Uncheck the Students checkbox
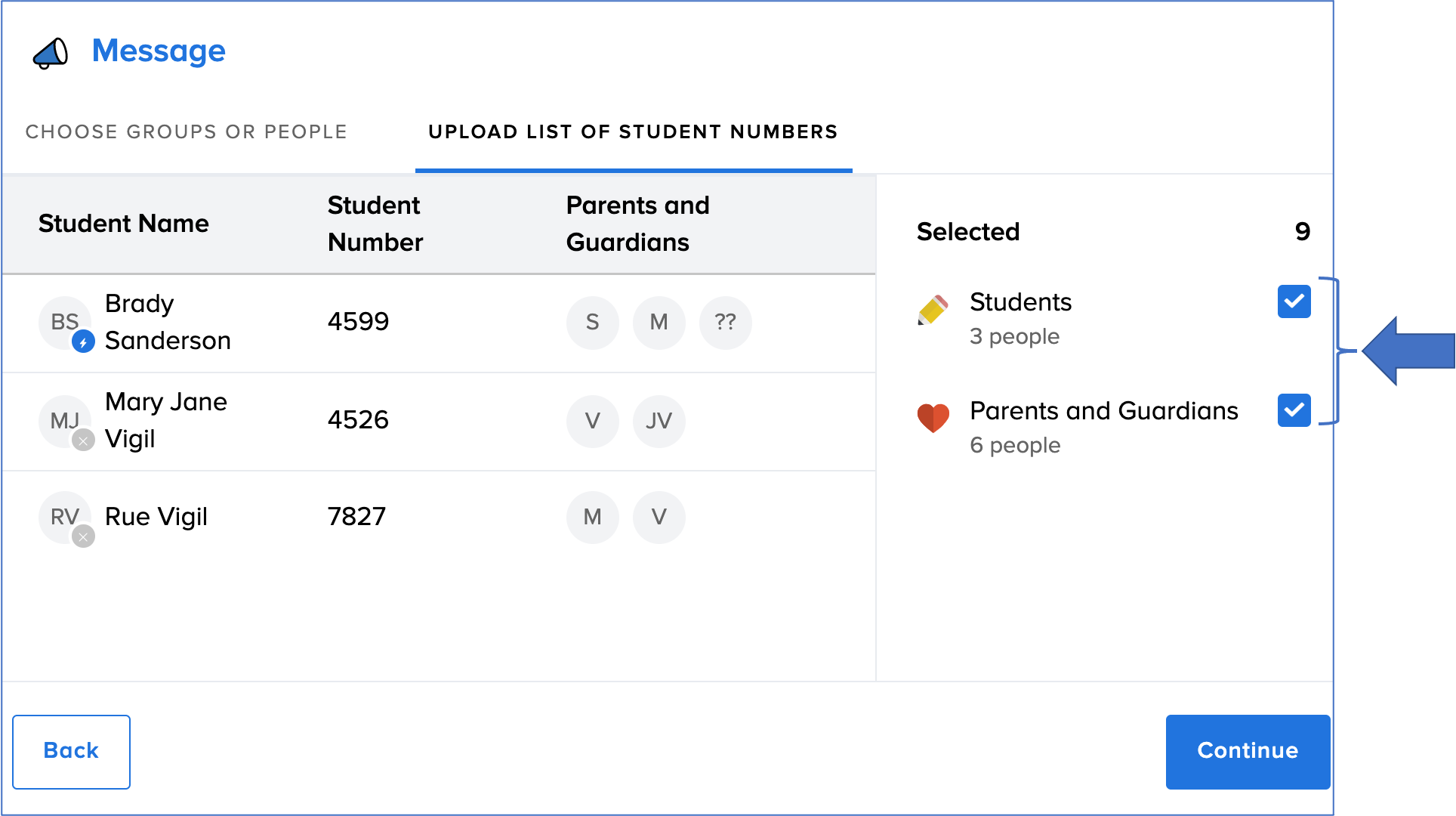1456x816 pixels. click(x=1294, y=301)
